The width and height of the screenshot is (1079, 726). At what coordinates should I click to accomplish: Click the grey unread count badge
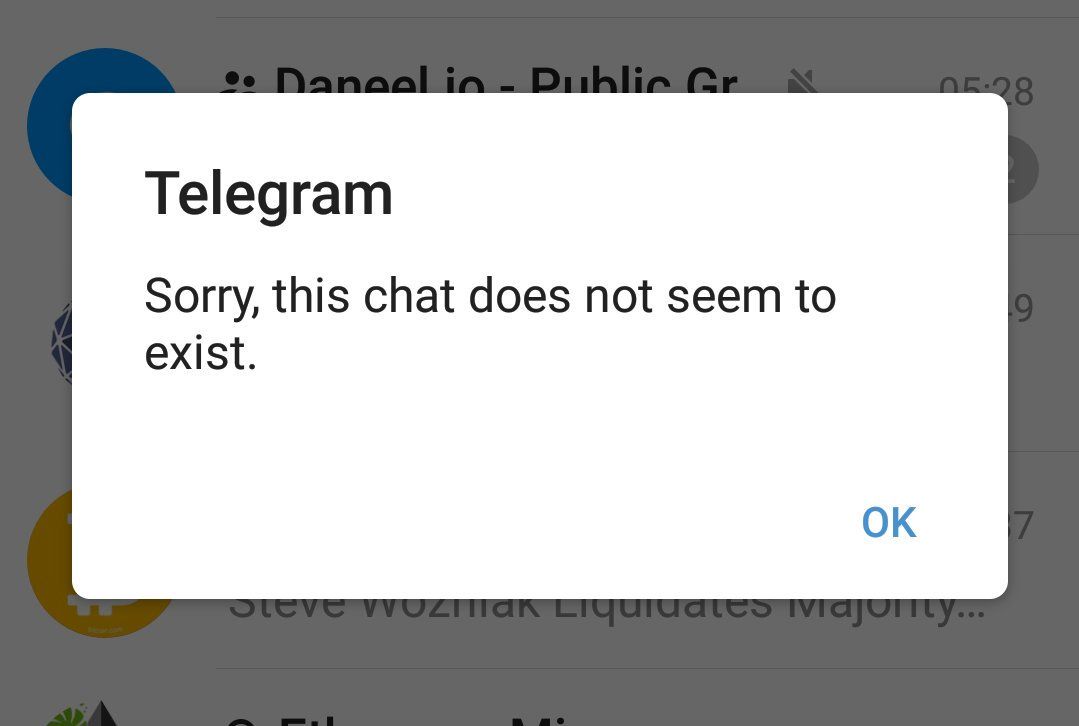1023,169
